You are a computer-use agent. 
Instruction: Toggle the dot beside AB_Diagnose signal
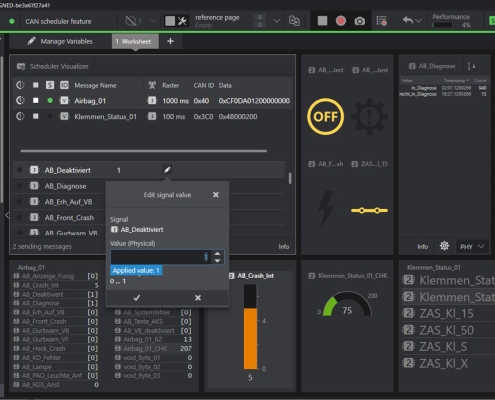pyautogui.click(x=19, y=186)
